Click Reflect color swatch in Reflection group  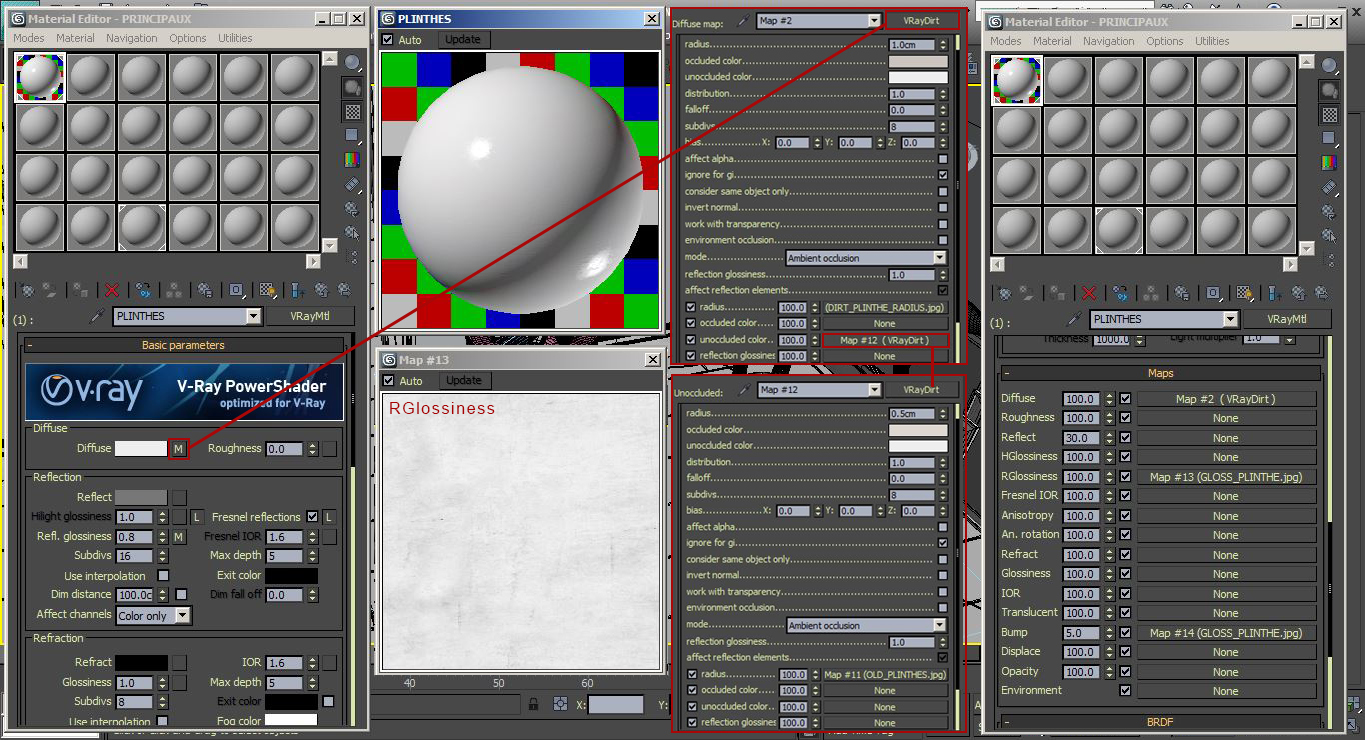140,497
